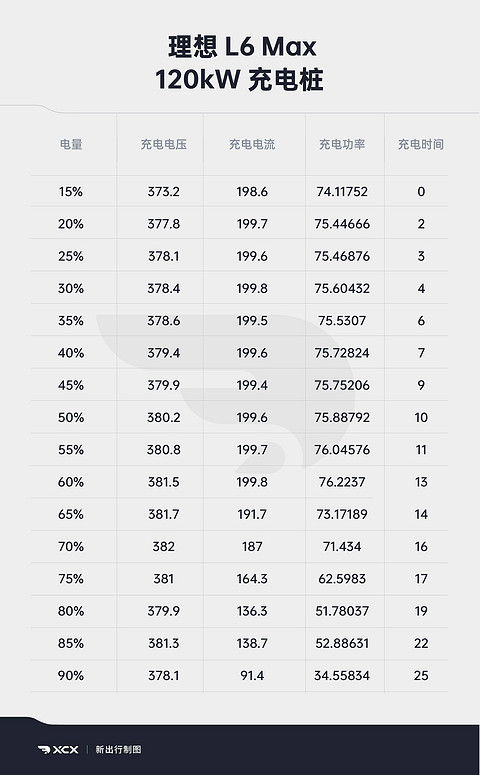Image resolution: width=480 pixels, height=775 pixels.
Task: Click the power value 74.11752
Action: (x=342, y=191)
